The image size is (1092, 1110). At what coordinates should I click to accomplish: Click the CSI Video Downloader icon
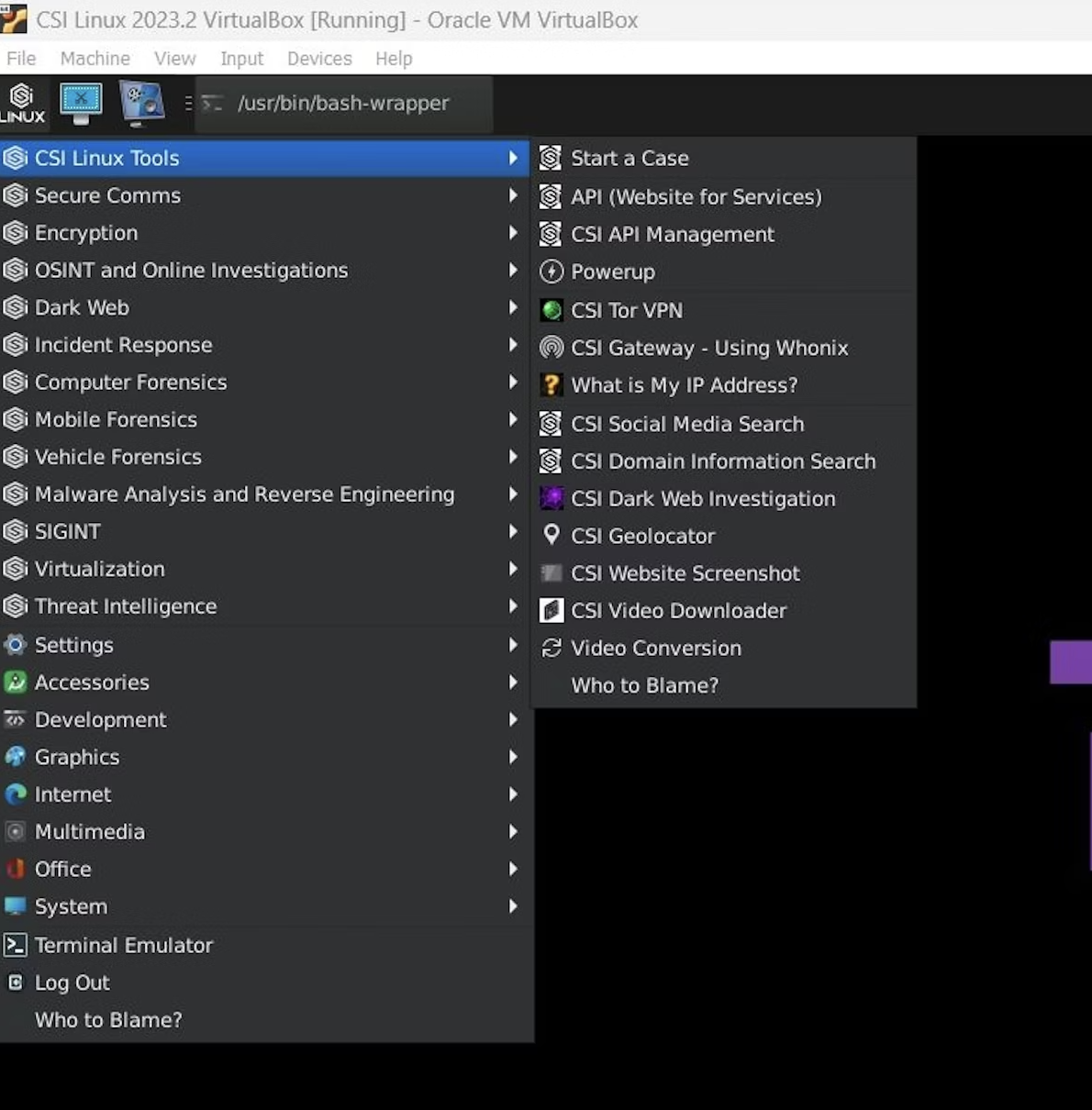tap(552, 610)
